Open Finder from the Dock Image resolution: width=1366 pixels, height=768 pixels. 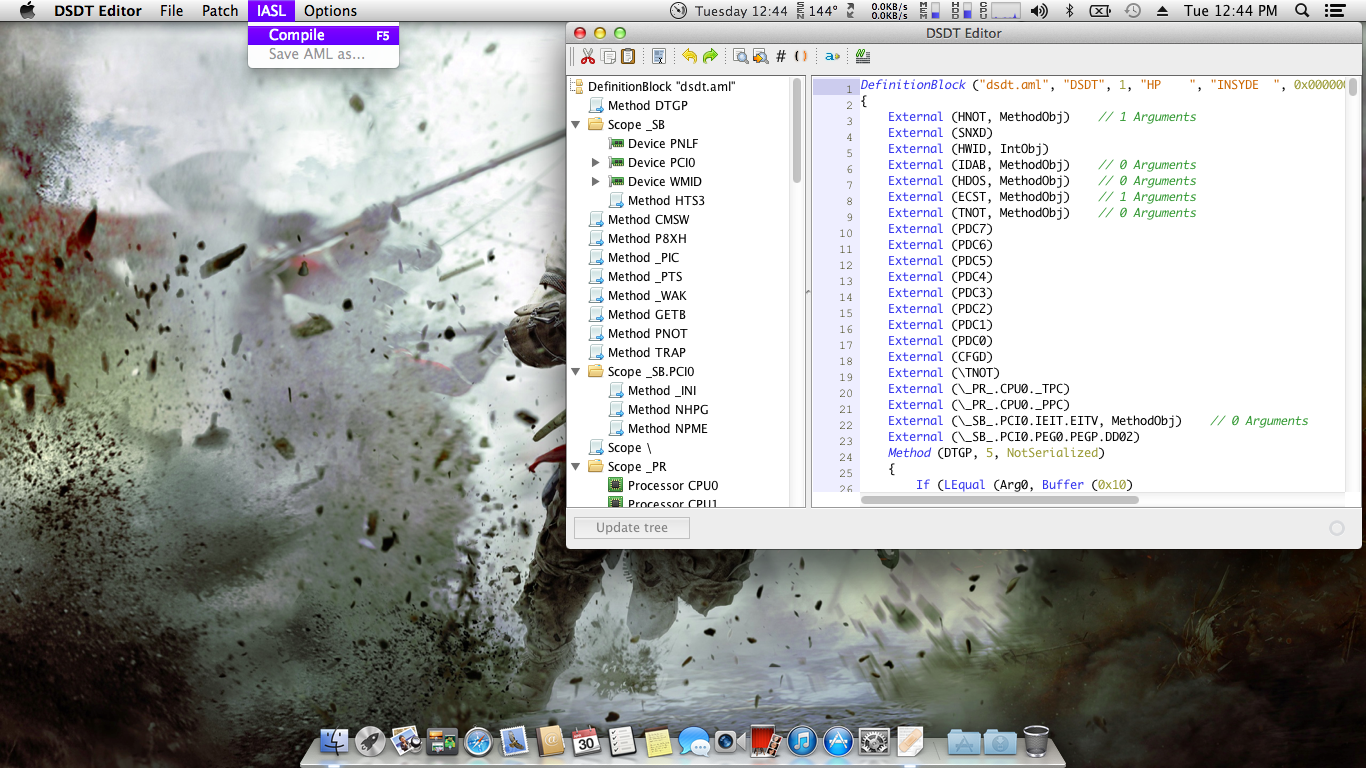(x=334, y=741)
